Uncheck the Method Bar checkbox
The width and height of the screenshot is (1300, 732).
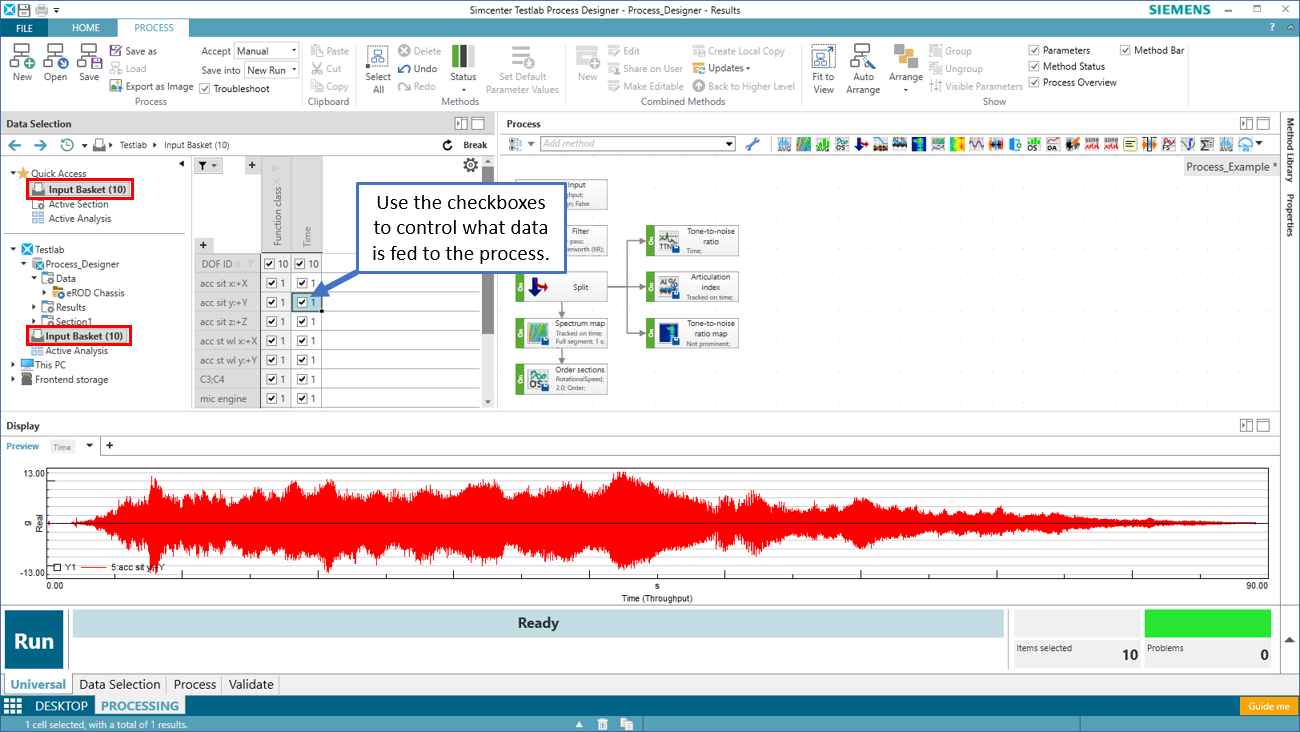tap(1125, 50)
